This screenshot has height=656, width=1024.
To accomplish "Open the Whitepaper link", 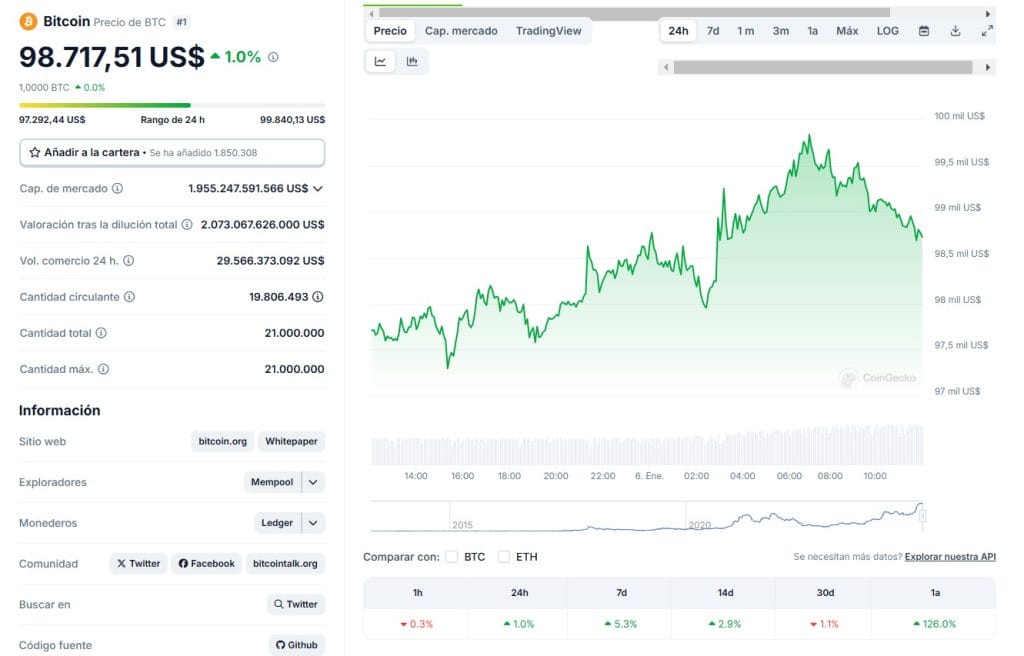I will pyautogui.click(x=291, y=442).
